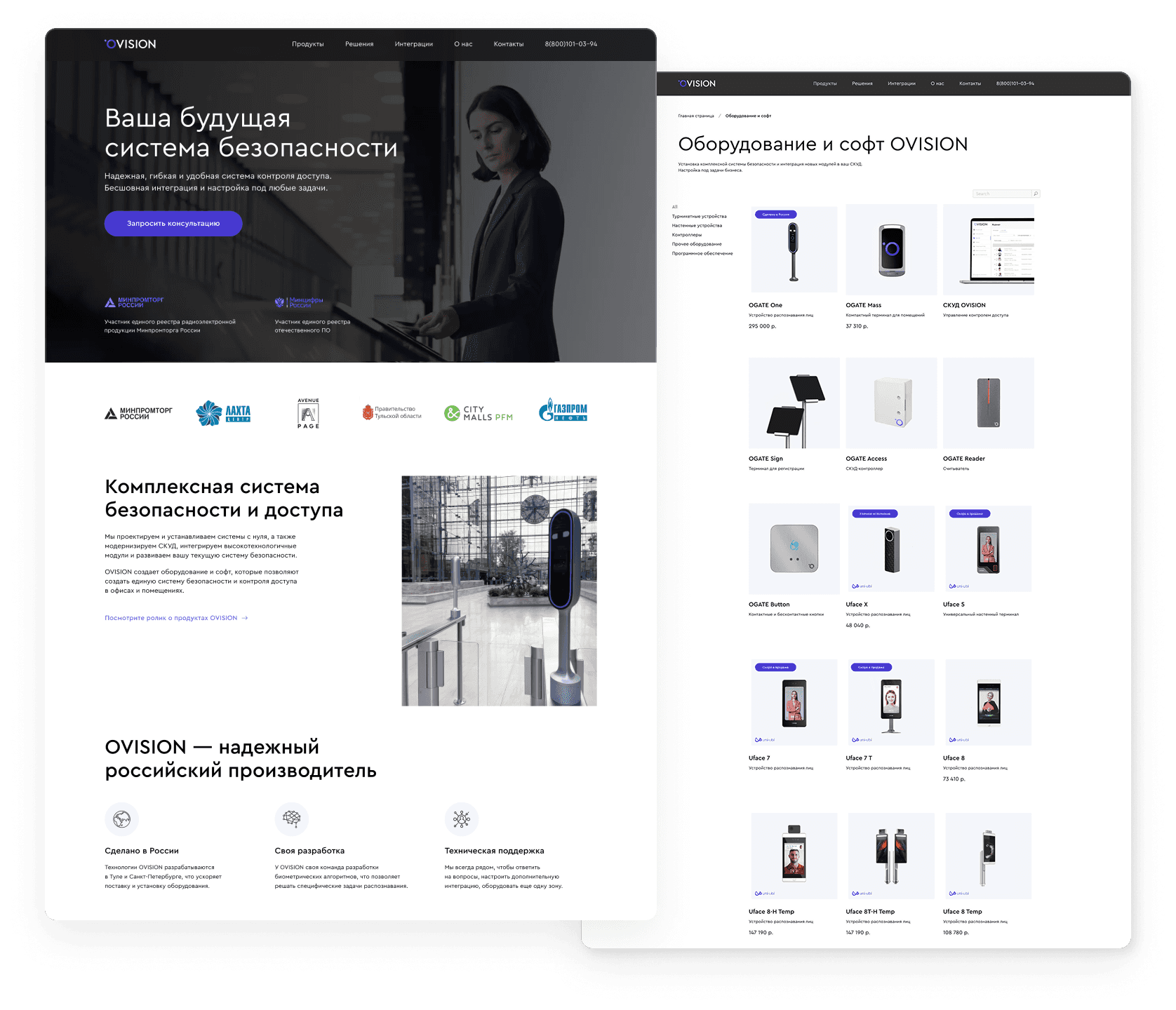Click the Avenue Page partner logo
Viewport: 1176px width, 1010px height.
308,413
